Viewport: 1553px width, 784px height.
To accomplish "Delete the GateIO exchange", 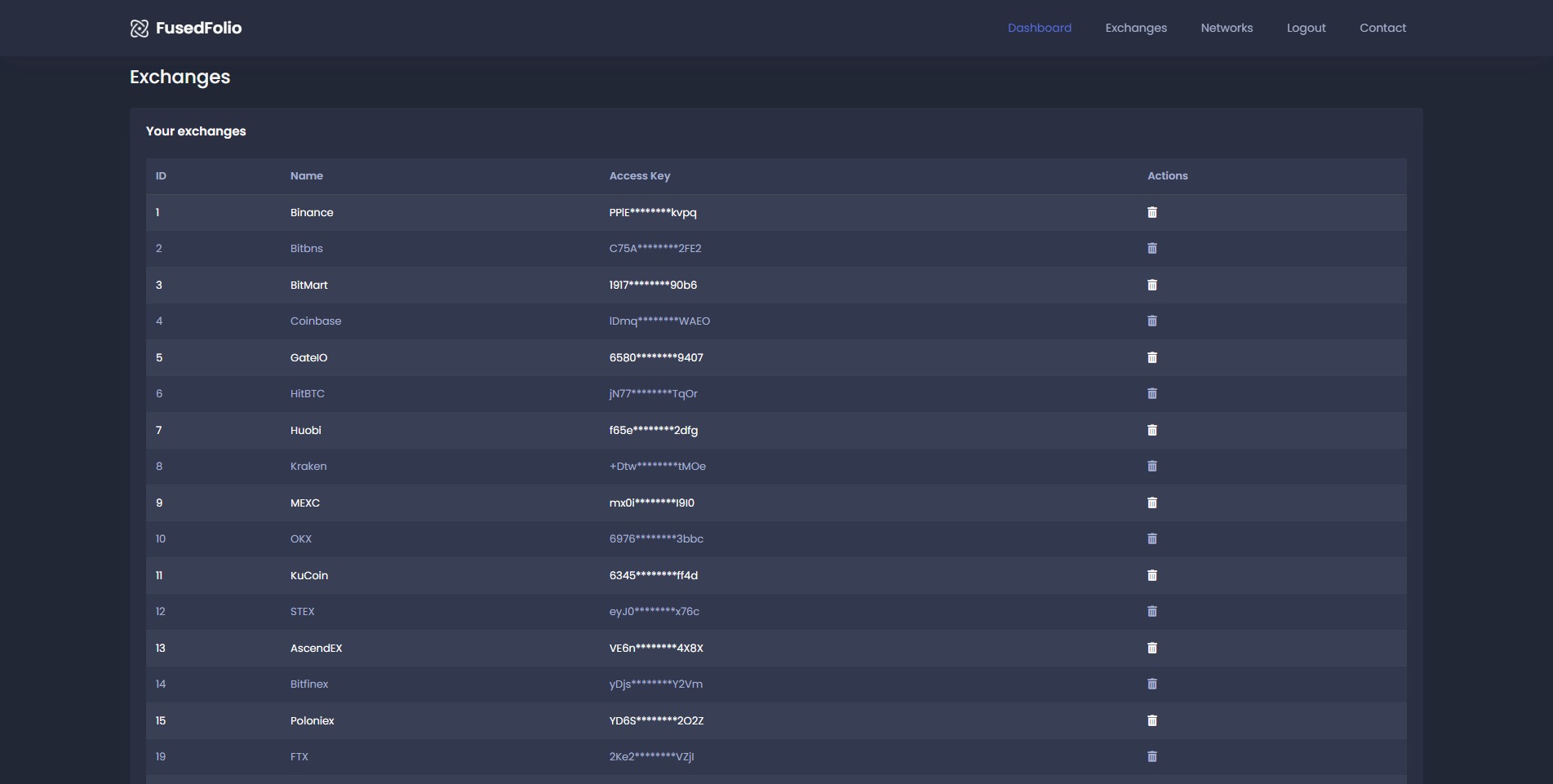I will tap(1152, 357).
